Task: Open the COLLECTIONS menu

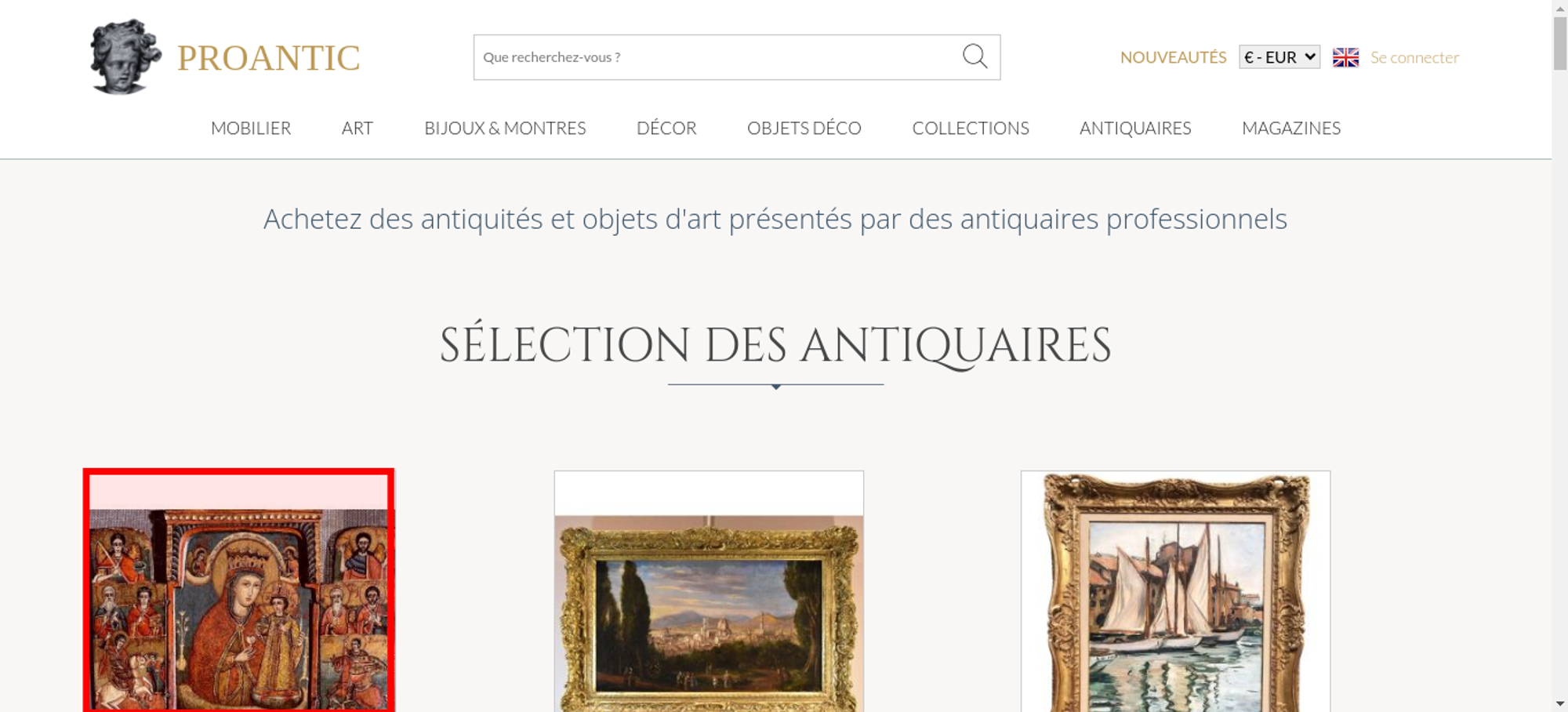Action: [x=971, y=128]
